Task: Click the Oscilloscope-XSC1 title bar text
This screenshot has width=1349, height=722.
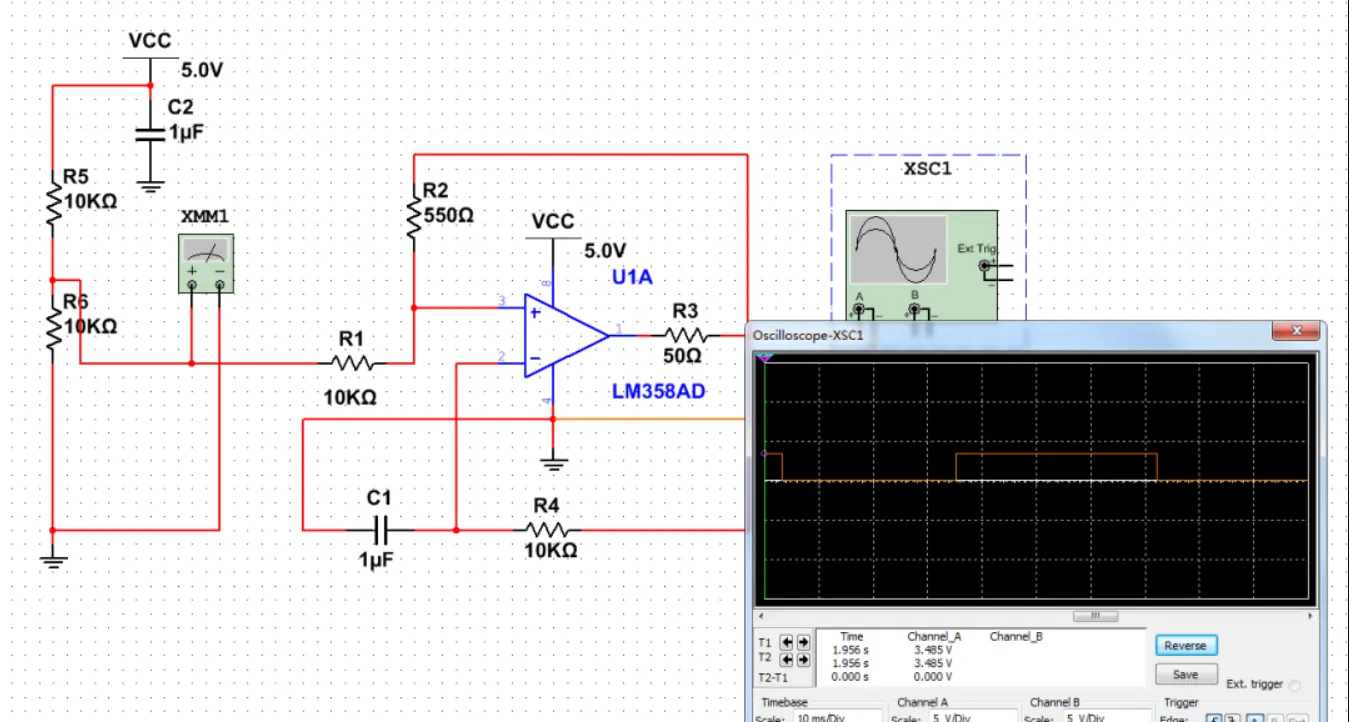Action: tap(808, 335)
